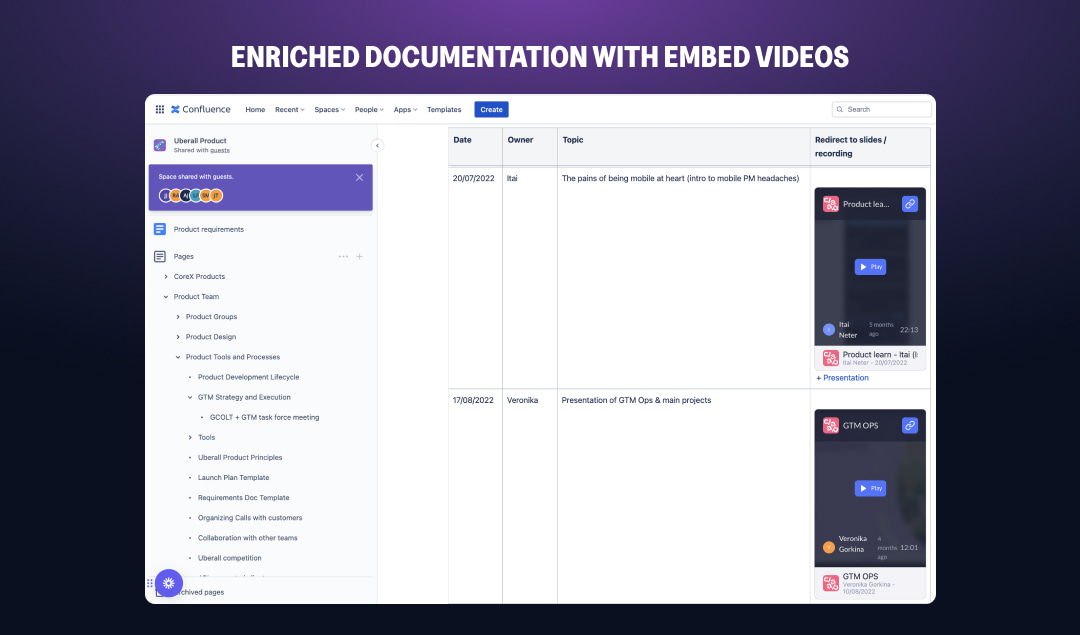Open Collaboration with other teams page

[x=248, y=538]
